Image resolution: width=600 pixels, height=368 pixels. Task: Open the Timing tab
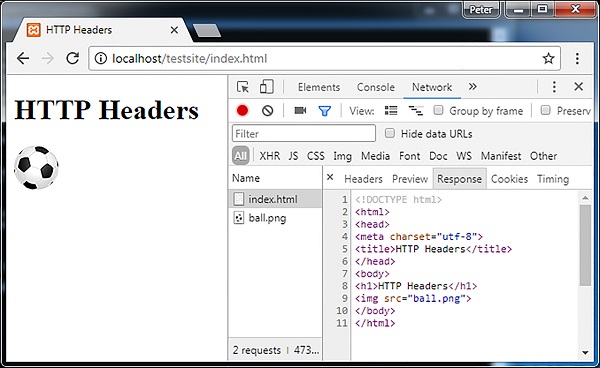tap(553, 179)
